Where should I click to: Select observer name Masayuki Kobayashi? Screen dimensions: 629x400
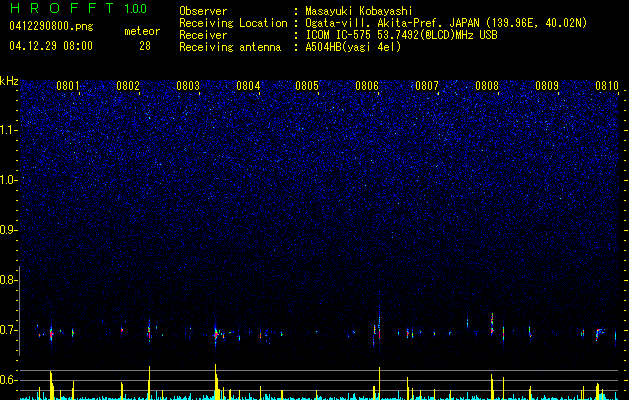pos(359,11)
